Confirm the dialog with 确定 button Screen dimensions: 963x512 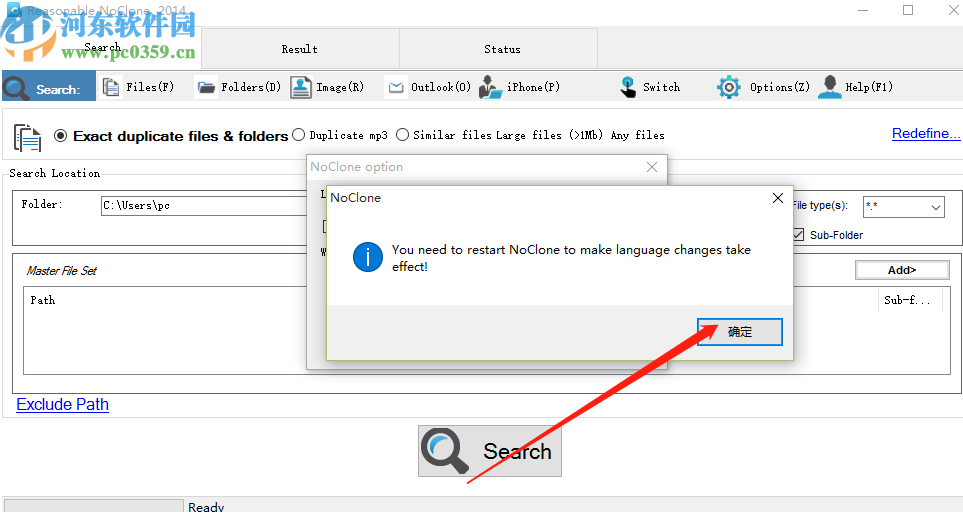pos(739,332)
